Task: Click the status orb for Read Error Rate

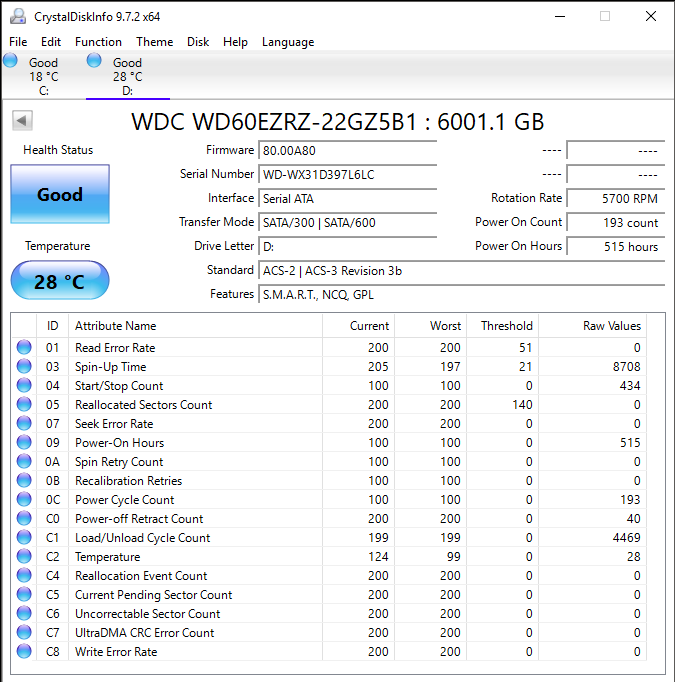Action: tap(24, 347)
